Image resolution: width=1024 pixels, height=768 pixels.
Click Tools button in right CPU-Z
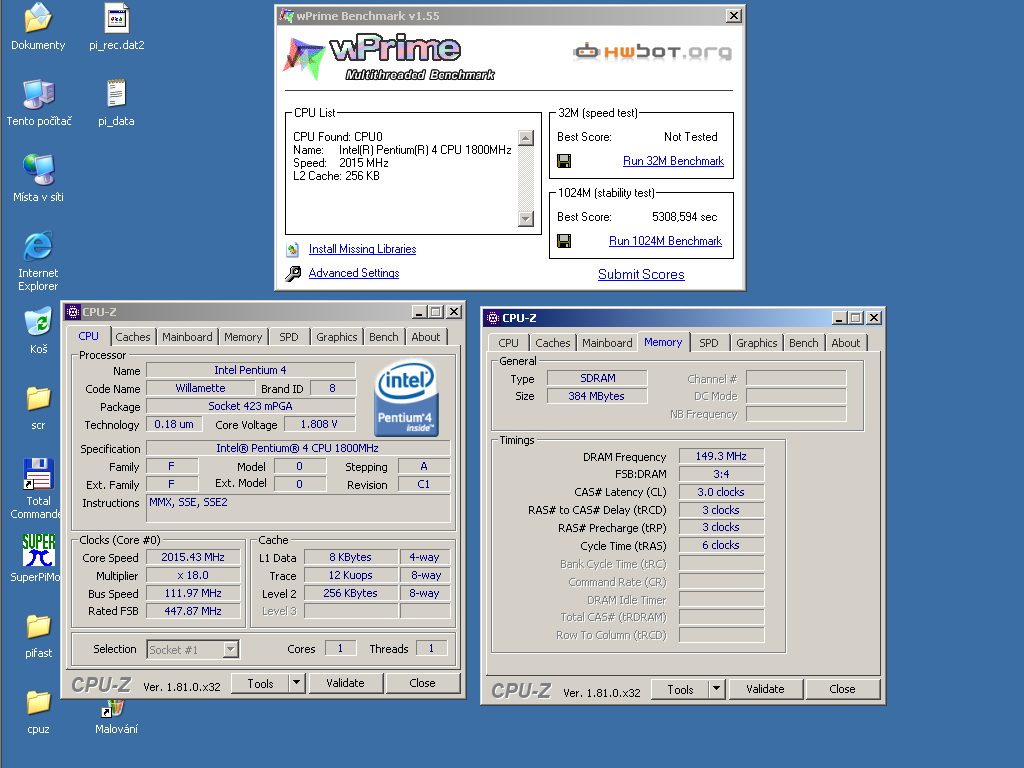tap(680, 689)
